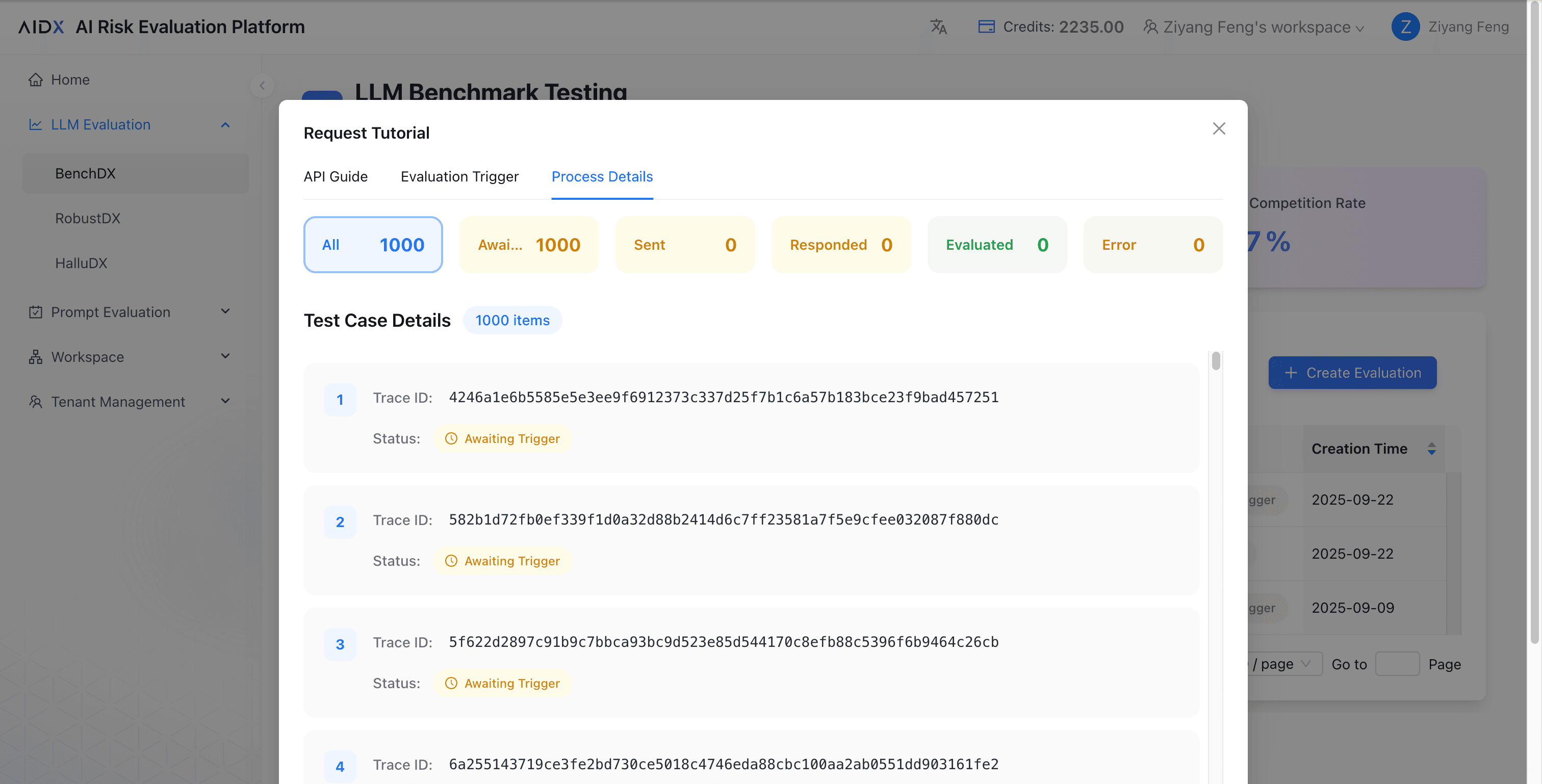Open the per page size dropdown
Screen dimensions: 1542x784
pos(1285,664)
